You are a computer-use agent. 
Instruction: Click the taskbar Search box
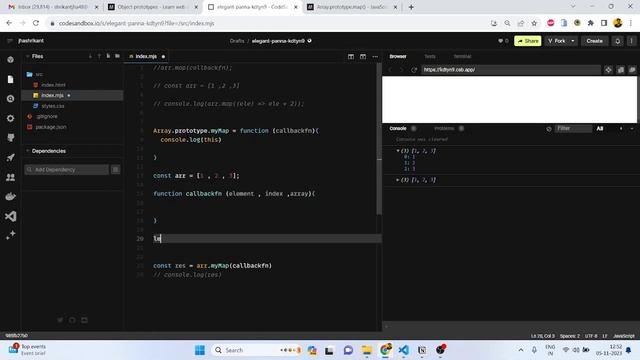pos(257,350)
